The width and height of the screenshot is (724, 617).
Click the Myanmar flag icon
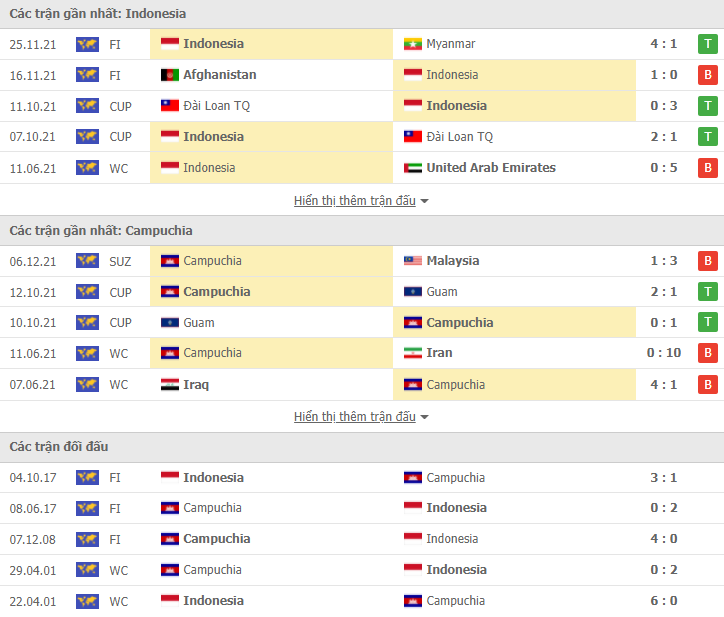pos(412,44)
